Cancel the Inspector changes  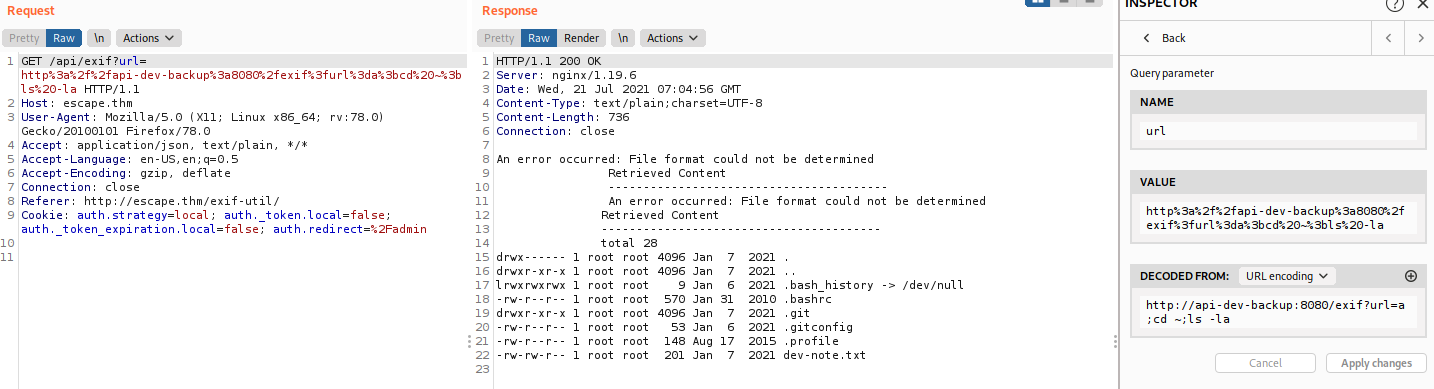(1266, 363)
